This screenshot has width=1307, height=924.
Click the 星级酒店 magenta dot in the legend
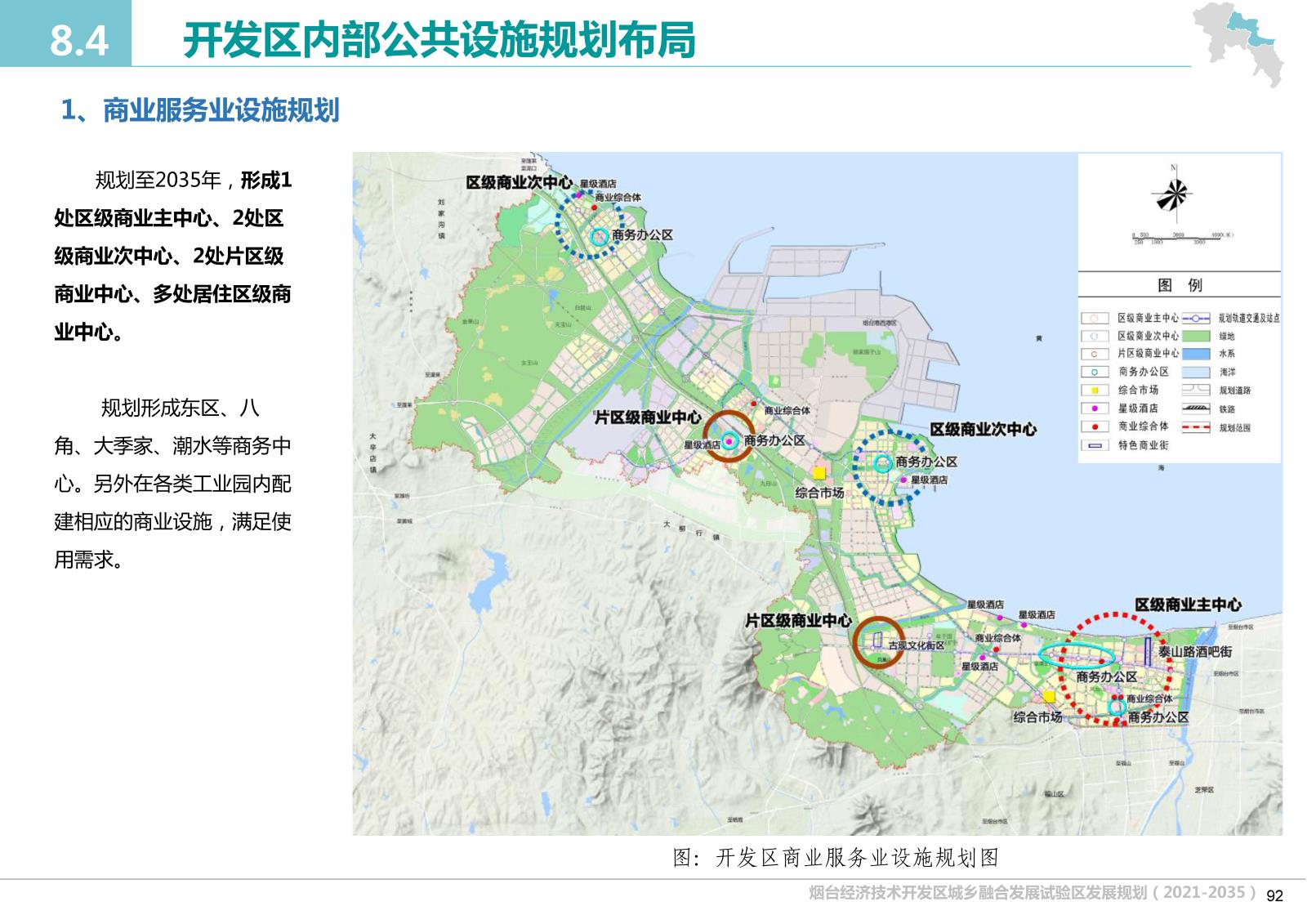coord(1094,408)
